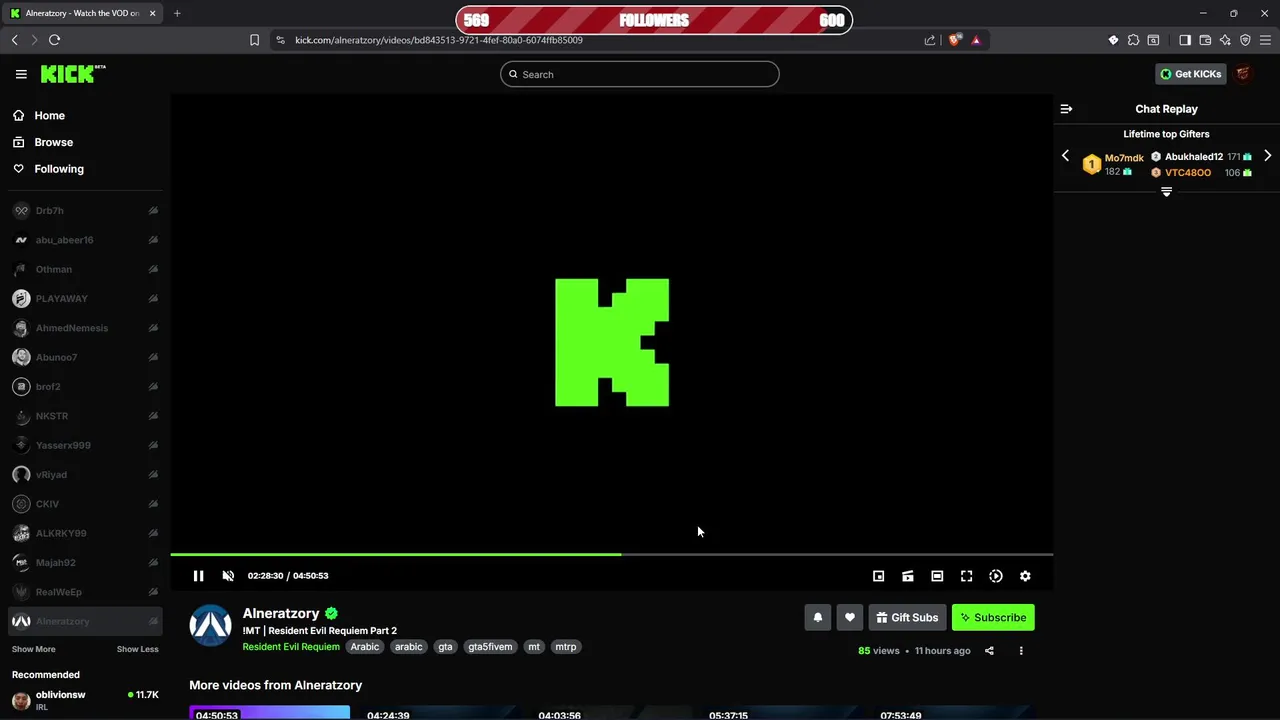This screenshot has height=720, width=1280.
Task: Open recommended channel oblivionsw
Action: coord(85,700)
